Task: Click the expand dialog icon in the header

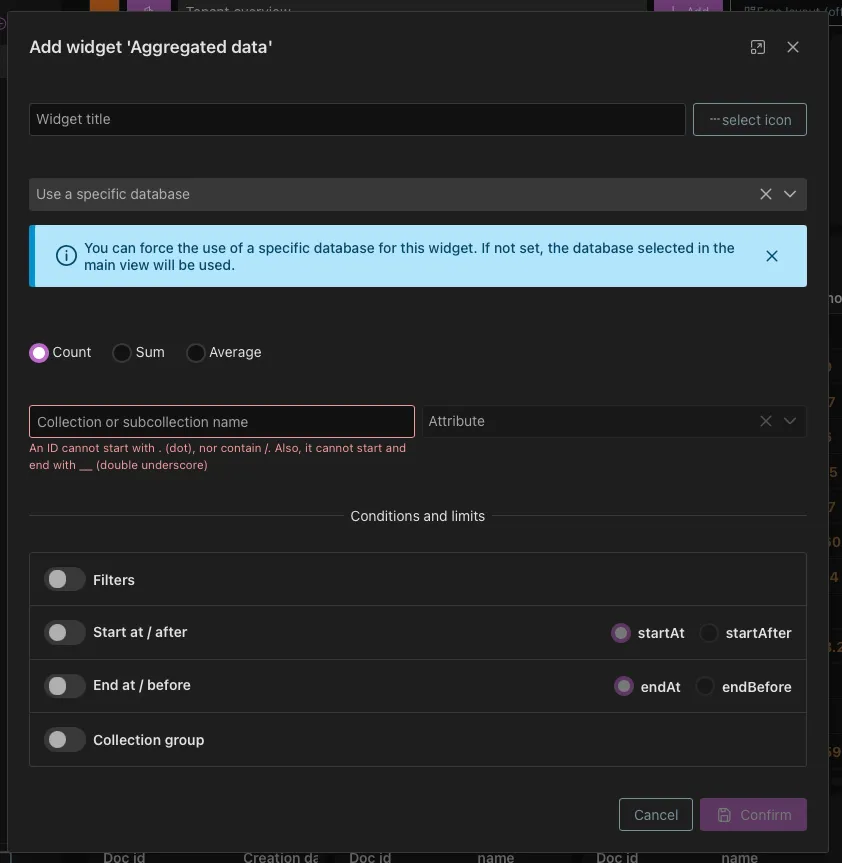Action: [757, 46]
